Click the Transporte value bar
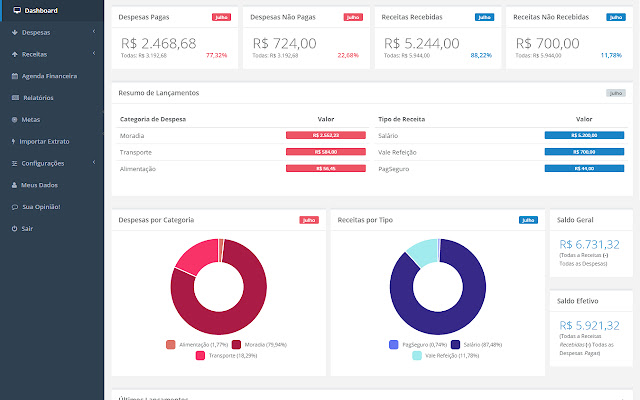The width and height of the screenshot is (640, 400). tap(326, 152)
